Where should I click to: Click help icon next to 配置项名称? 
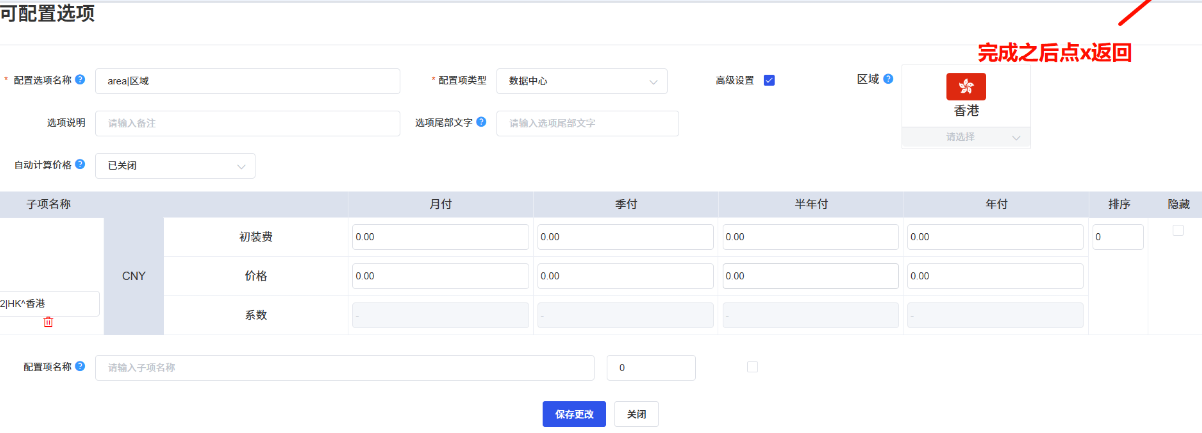coord(80,366)
